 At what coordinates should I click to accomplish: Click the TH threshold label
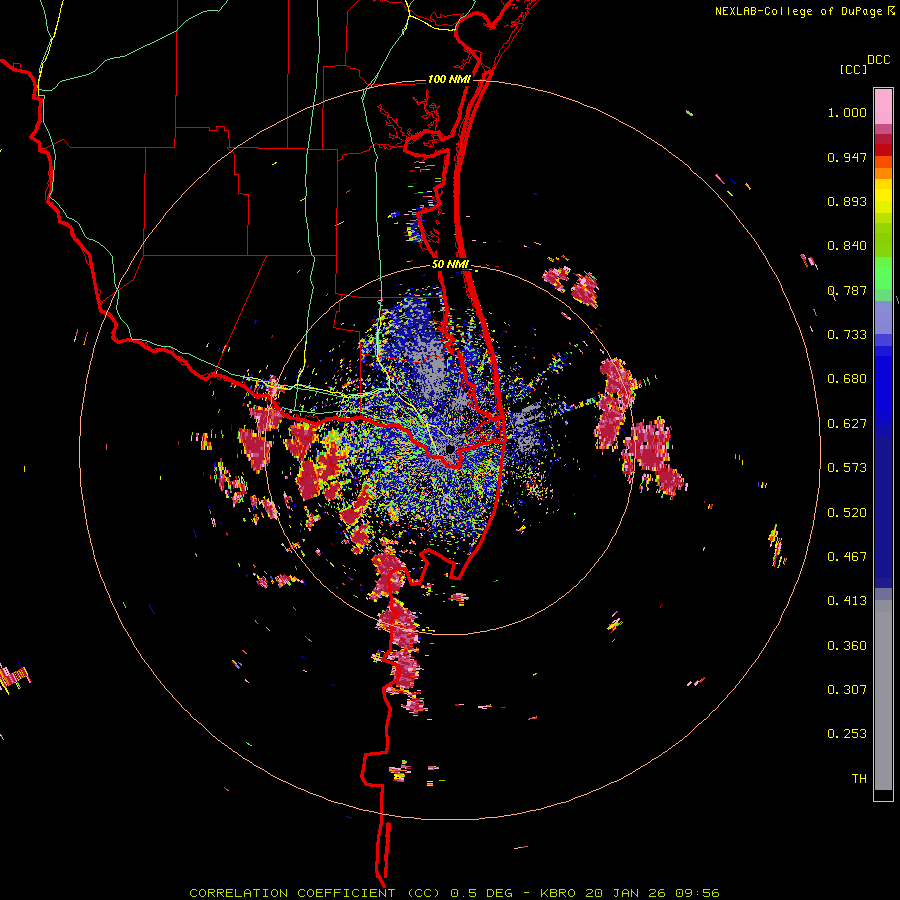[859, 778]
